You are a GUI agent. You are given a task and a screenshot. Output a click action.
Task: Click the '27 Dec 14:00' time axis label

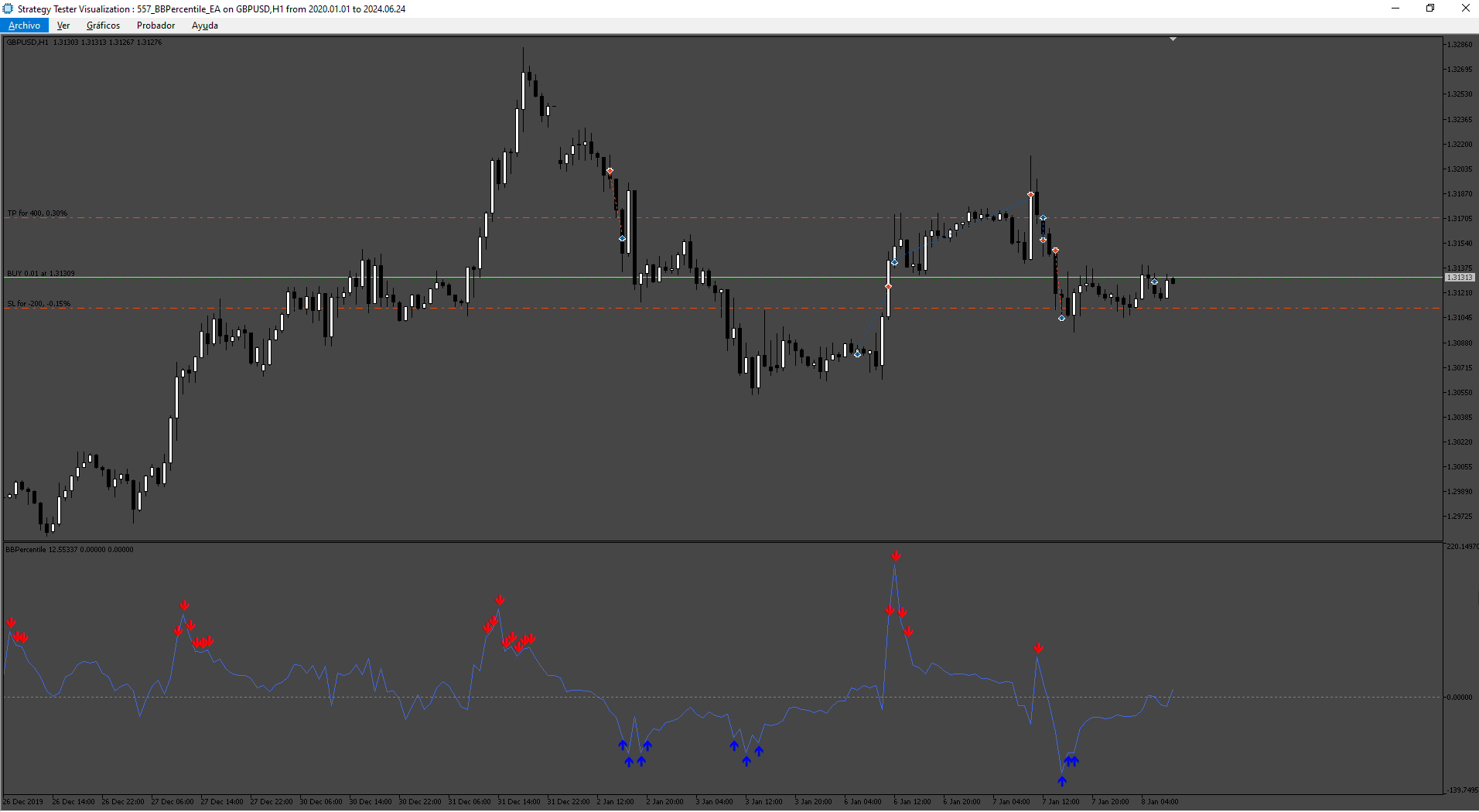coord(222,802)
